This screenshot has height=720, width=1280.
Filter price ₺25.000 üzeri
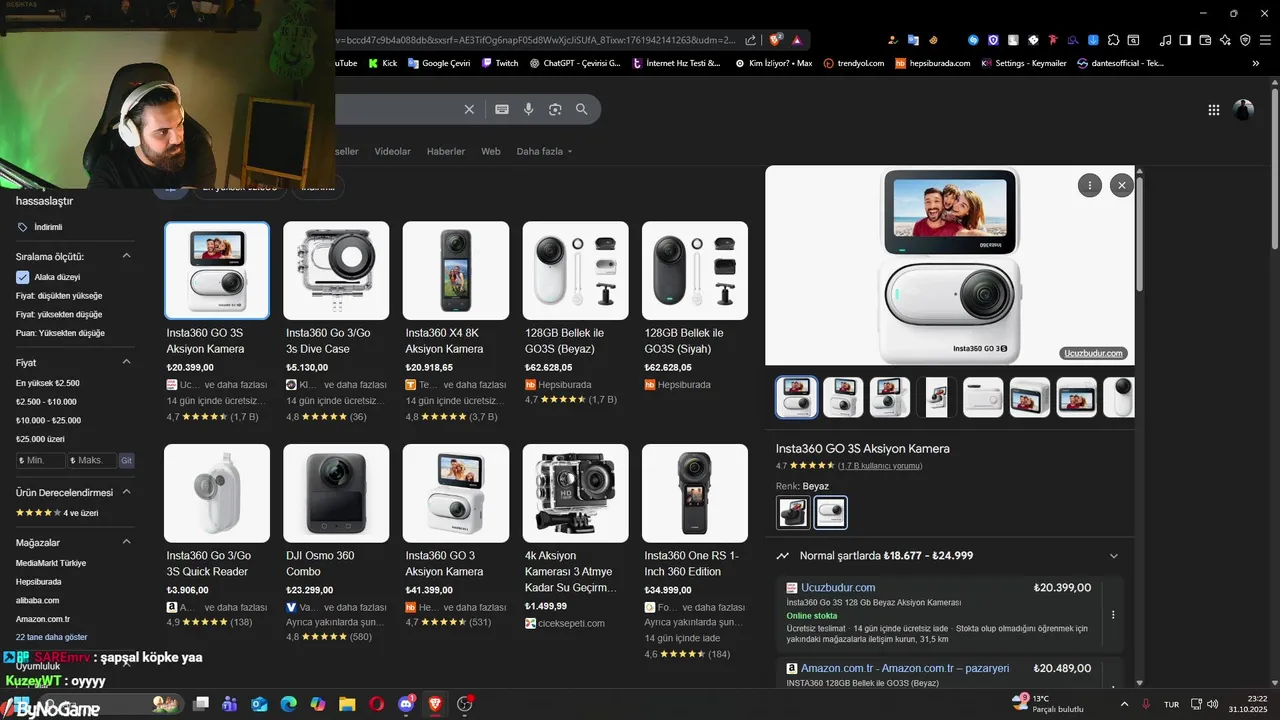[x=40, y=439]
